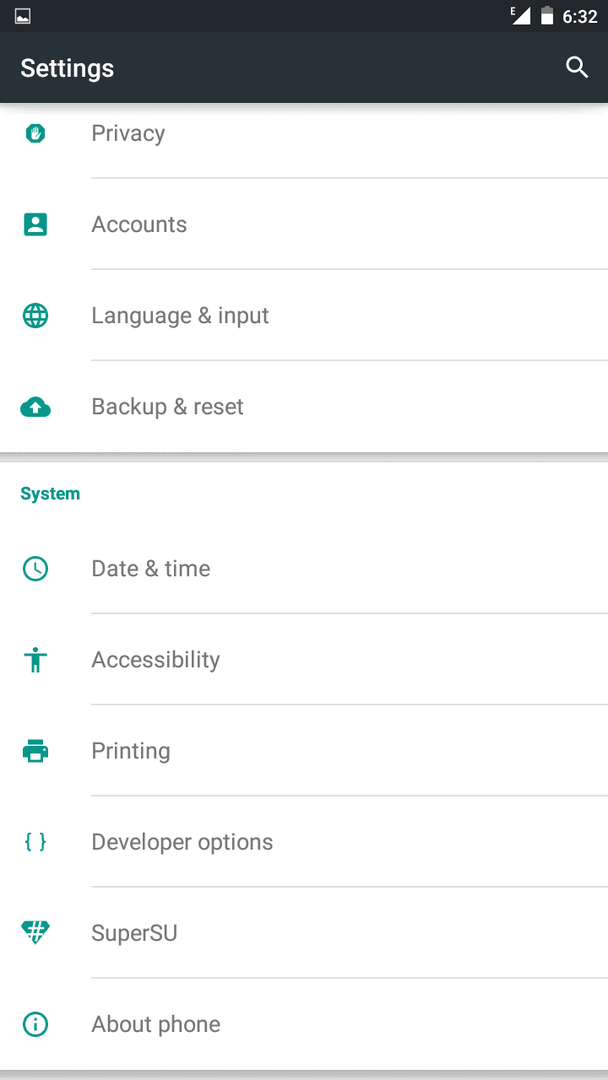Tap the Privacy hand icon
Image resolution: width=608 pixels, height=1080 pixels.
point(35,133)
